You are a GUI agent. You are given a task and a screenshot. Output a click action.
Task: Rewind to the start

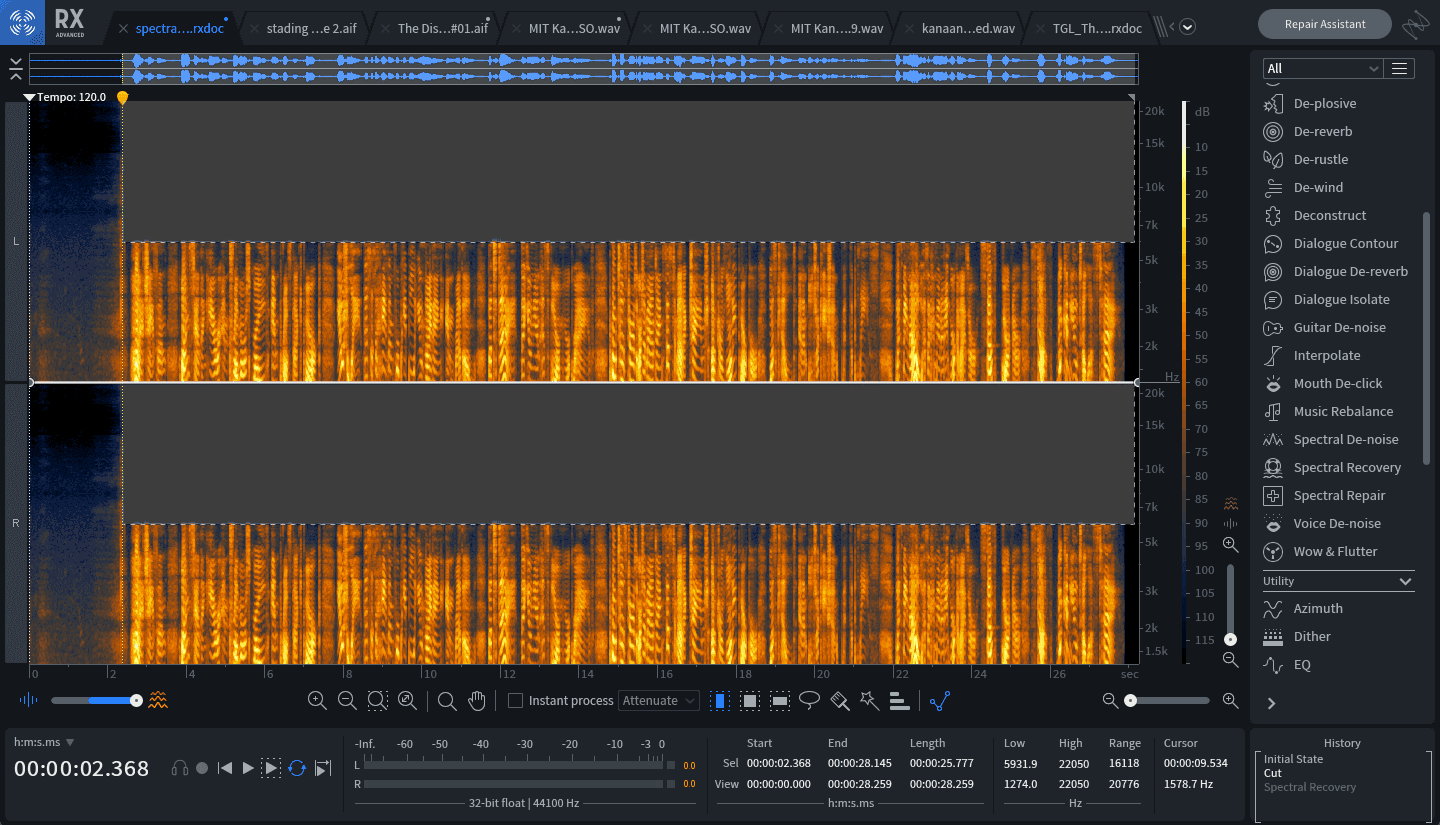[x=225, y=768]
